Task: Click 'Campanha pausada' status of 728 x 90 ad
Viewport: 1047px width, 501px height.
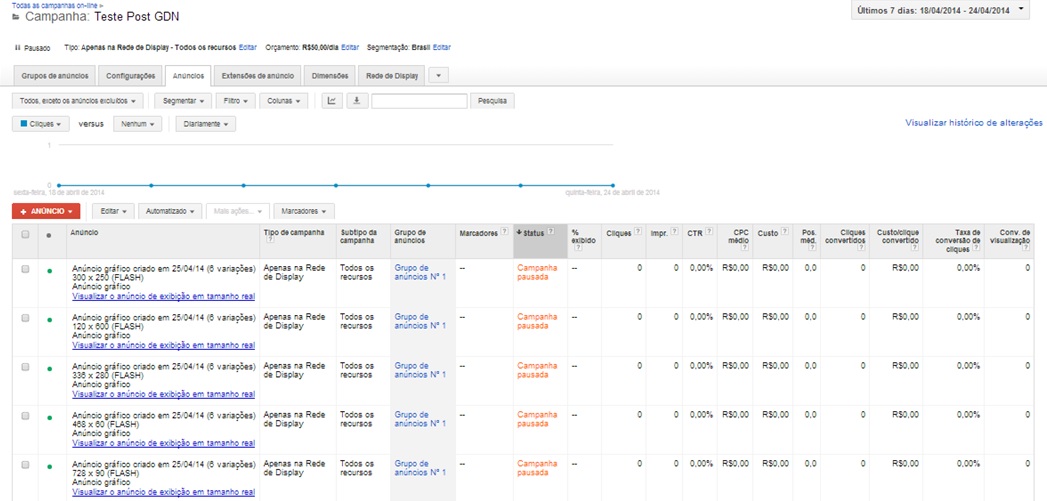Action: pos(537,468)
